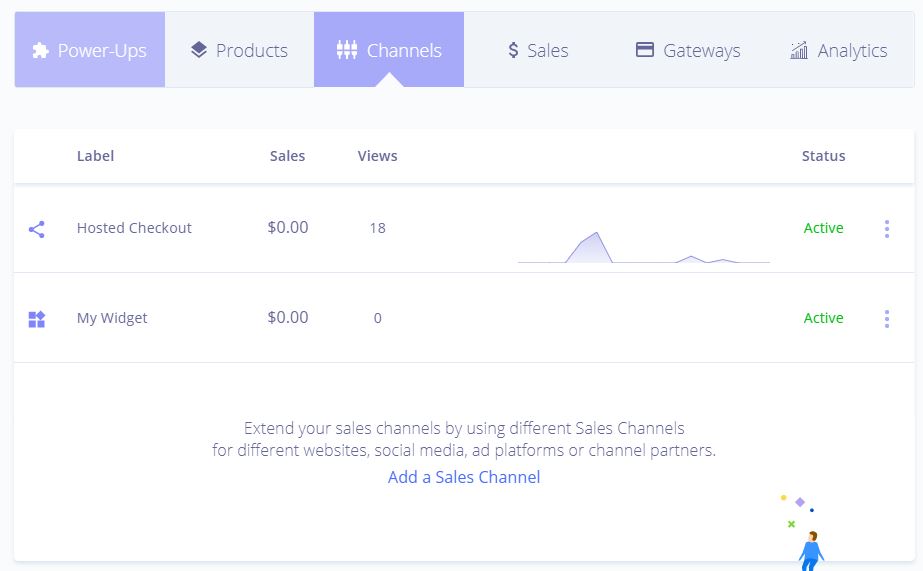This screenshot has width=923, height=571.
Task: Open the Analytics tab
Action: pyautogui.click(x=838, y=50)
